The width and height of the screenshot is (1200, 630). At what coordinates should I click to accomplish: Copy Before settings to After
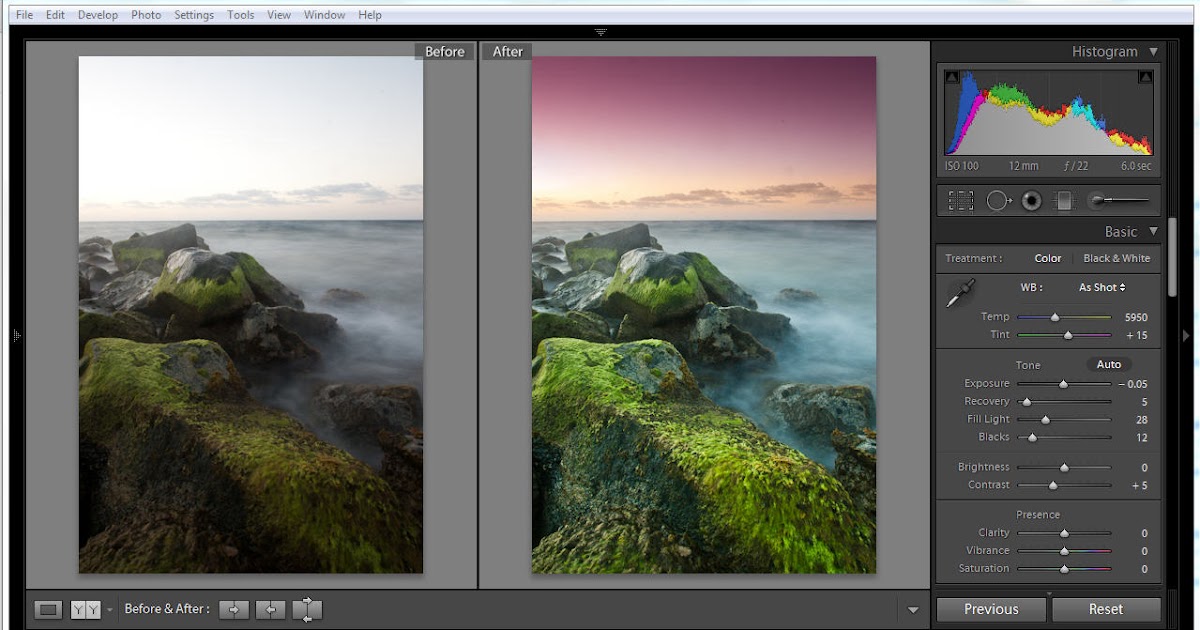pos(234,609)
